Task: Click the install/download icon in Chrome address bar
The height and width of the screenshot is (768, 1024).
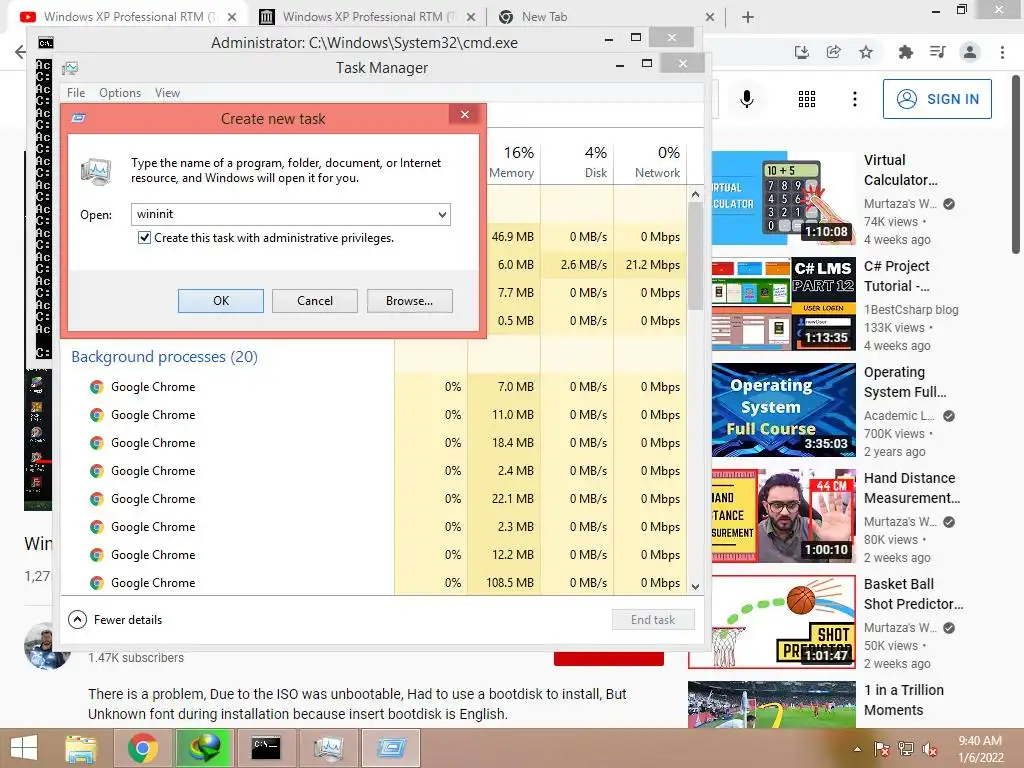Action: (802, 52)
